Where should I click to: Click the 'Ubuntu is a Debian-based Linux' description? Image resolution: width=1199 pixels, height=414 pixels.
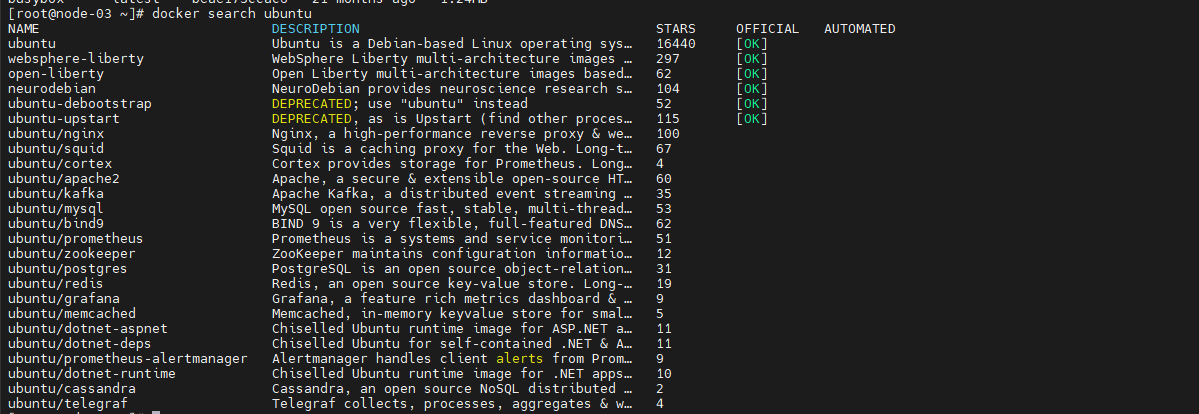pyautogui.click(x=452, y=44)
